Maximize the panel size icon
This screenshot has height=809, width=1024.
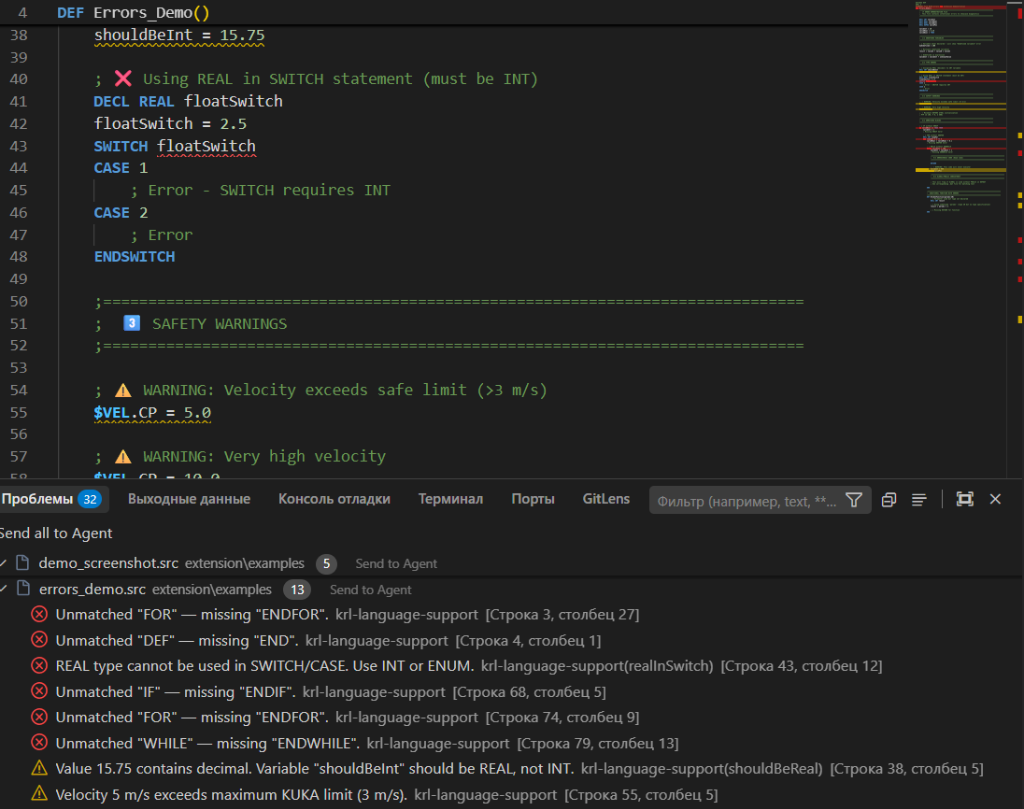(965, 500)
